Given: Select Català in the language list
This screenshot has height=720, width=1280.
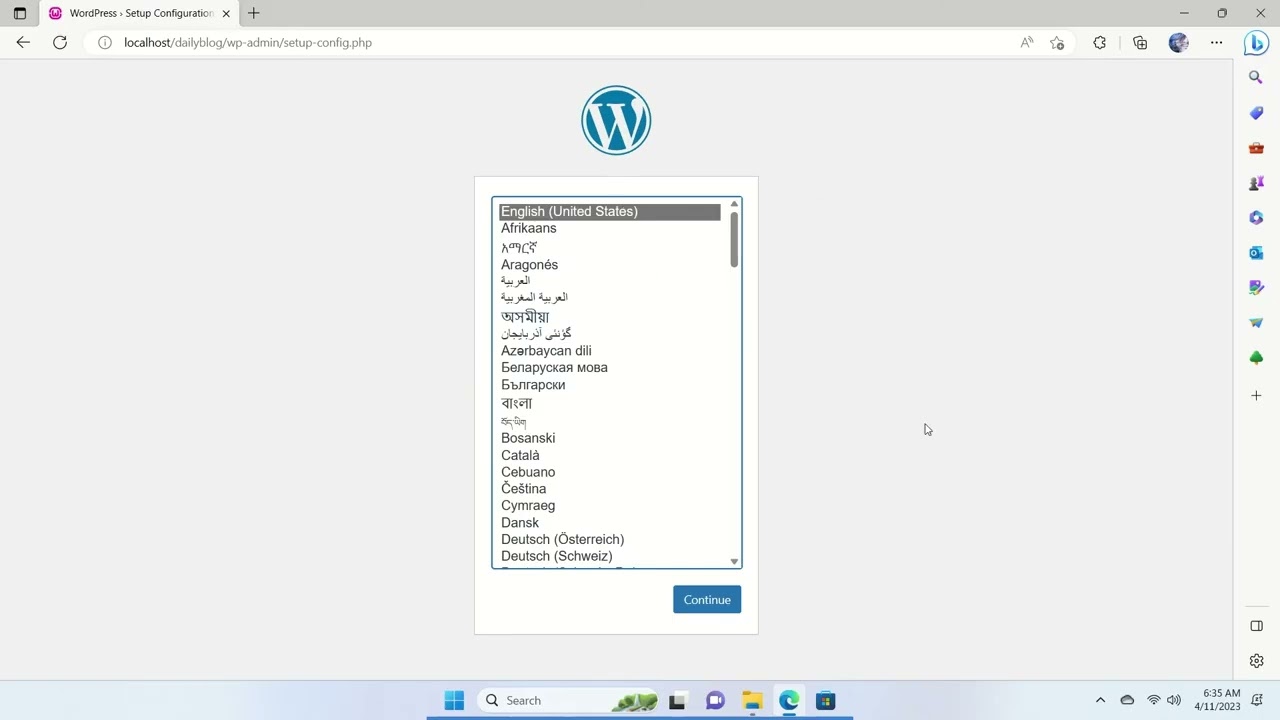Looking at the screenshot, I should (610, 455).
